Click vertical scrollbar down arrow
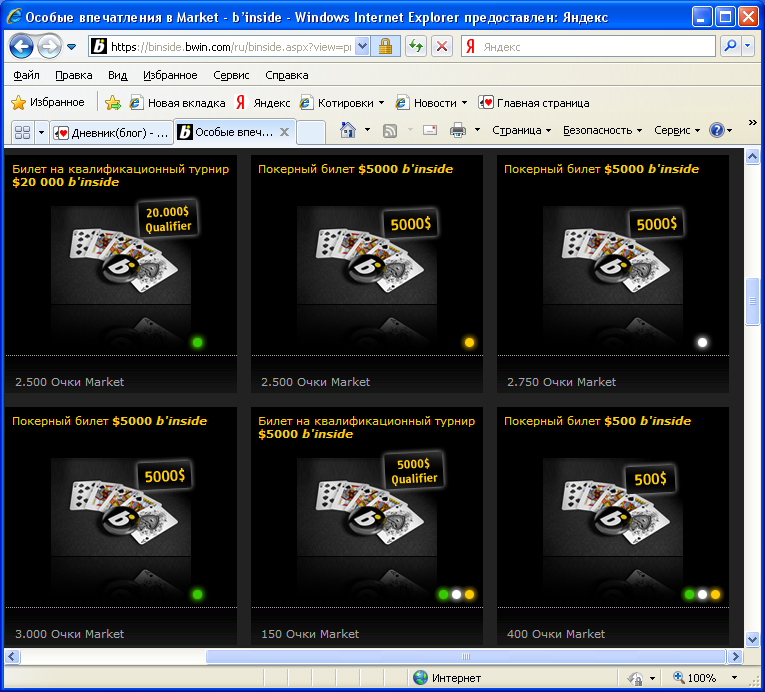Image resolution: width=765 pixels, height=692 pixels. coord(752,639)
